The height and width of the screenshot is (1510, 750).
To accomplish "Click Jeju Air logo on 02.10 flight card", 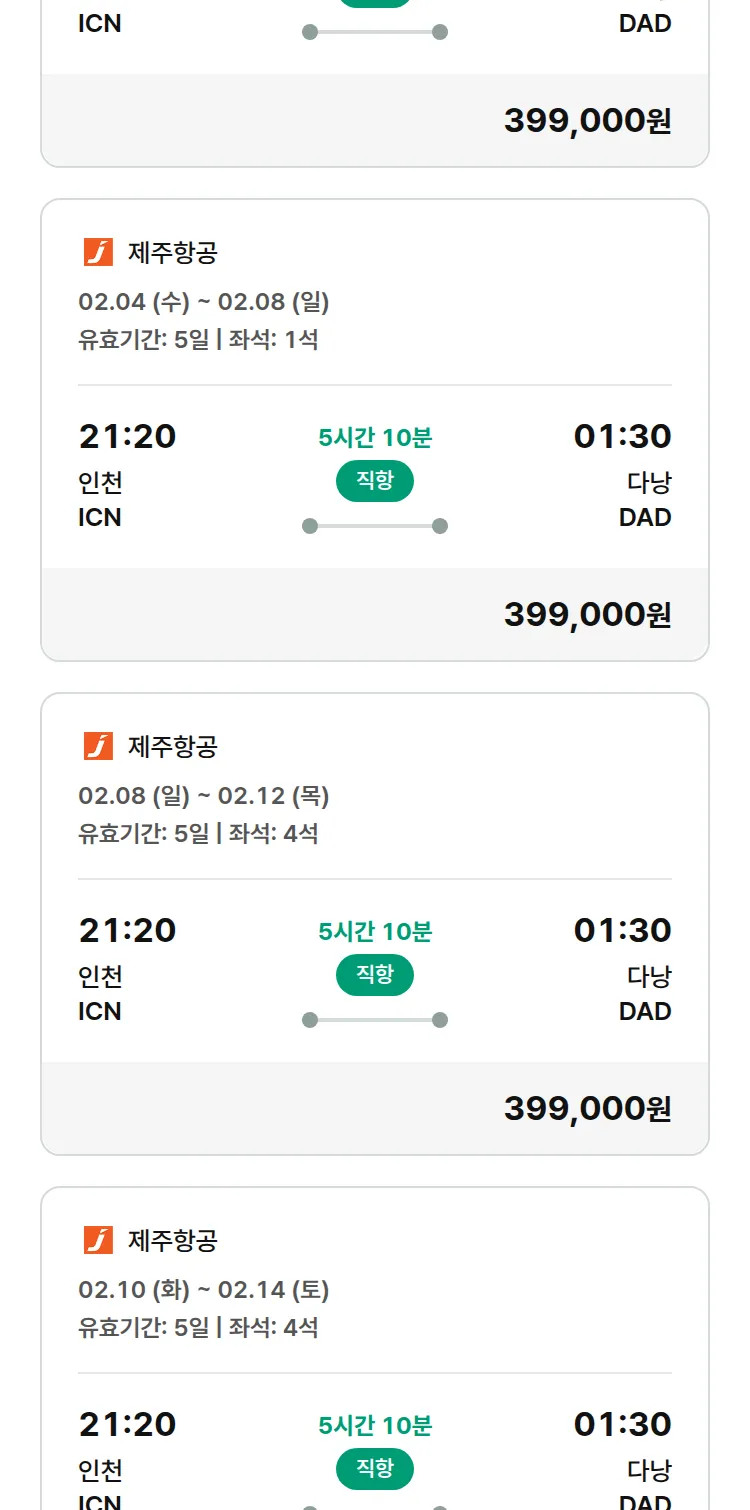I will 98,1240.
